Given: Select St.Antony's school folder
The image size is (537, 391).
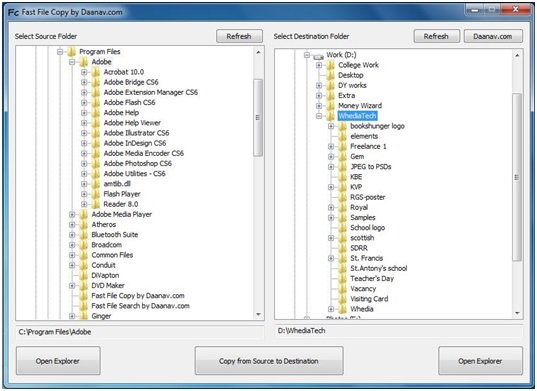Looking at the screenshot, I should point(379,268).
